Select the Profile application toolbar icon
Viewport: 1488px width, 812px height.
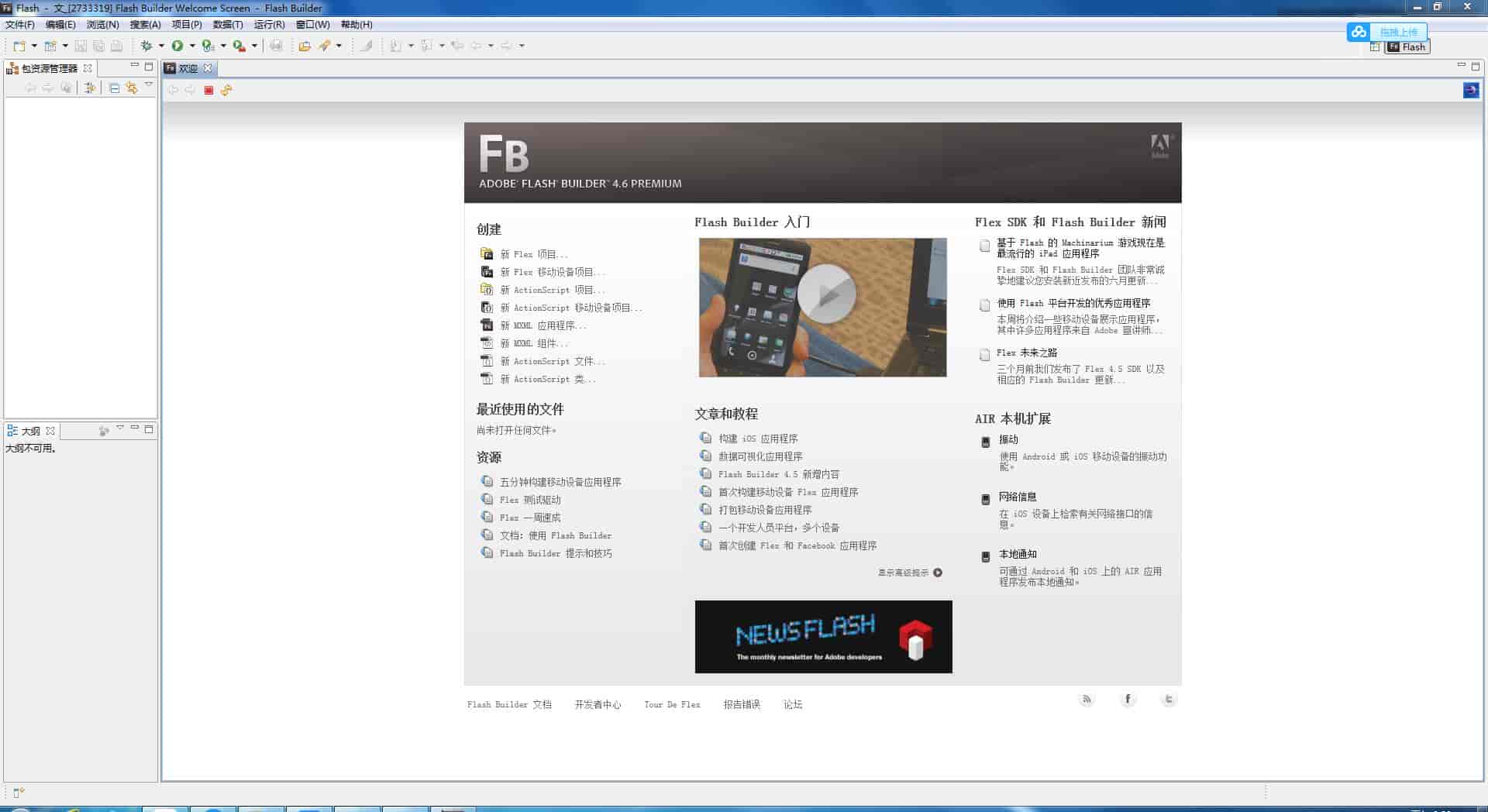(208, 45)
